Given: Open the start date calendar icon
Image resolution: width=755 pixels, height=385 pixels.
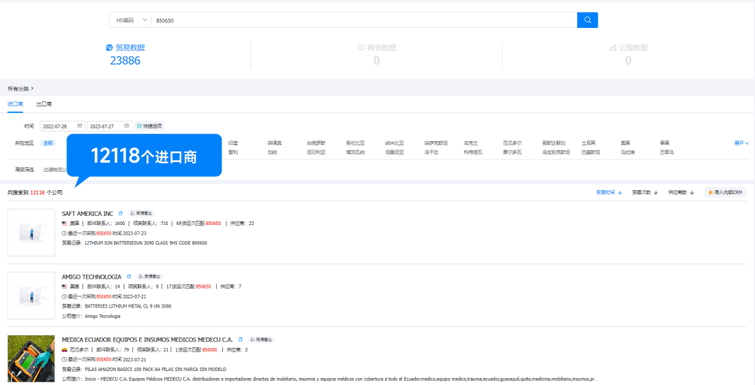Looking at the screenshot, I should [80, 126].
